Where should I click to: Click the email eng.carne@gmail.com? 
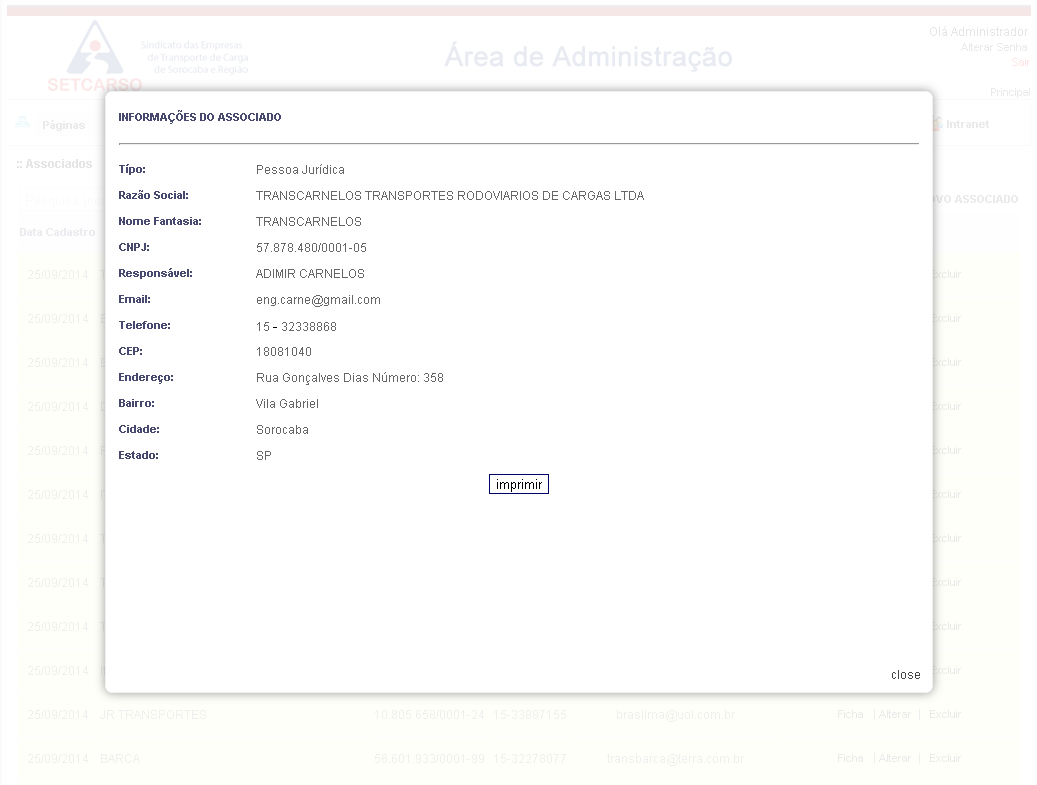pos(318,300)
